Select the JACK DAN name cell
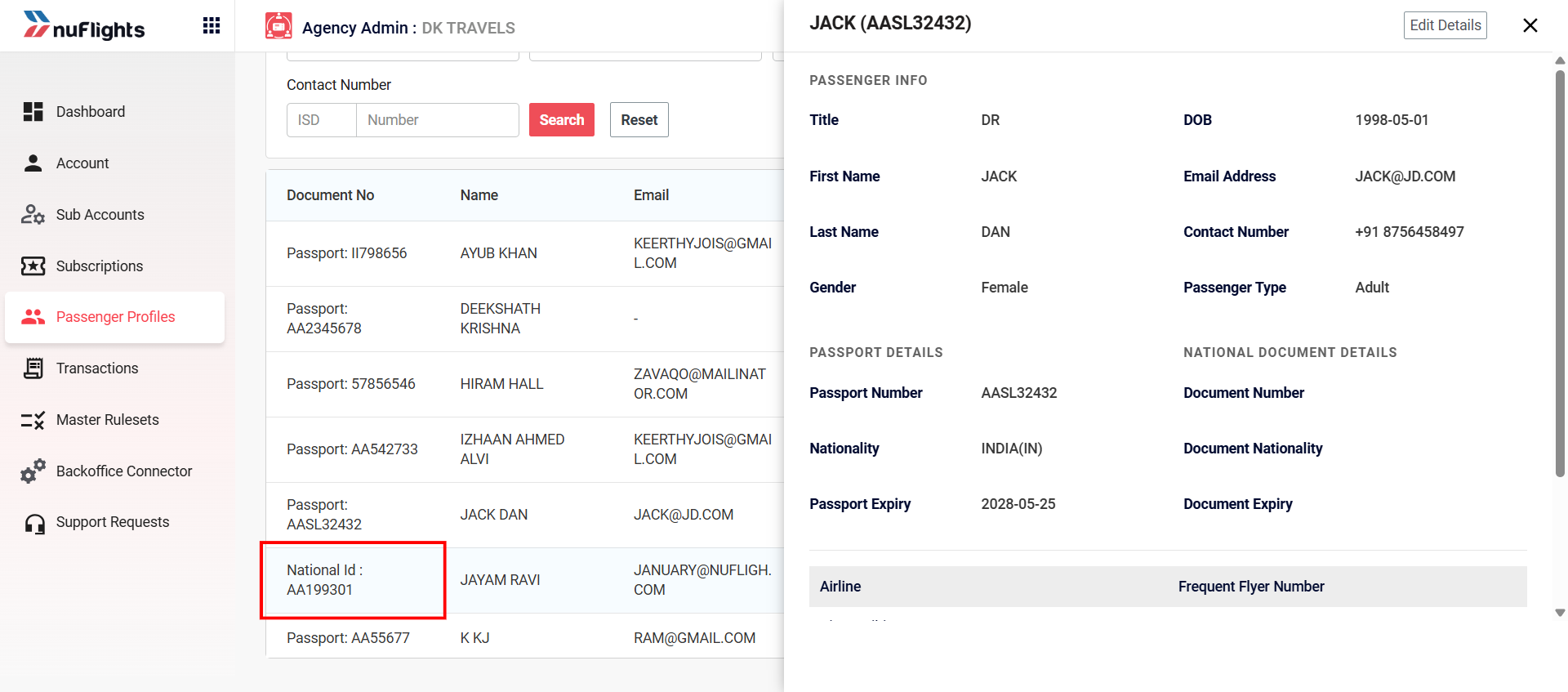 pyautogui.click(x=494, y=515)
